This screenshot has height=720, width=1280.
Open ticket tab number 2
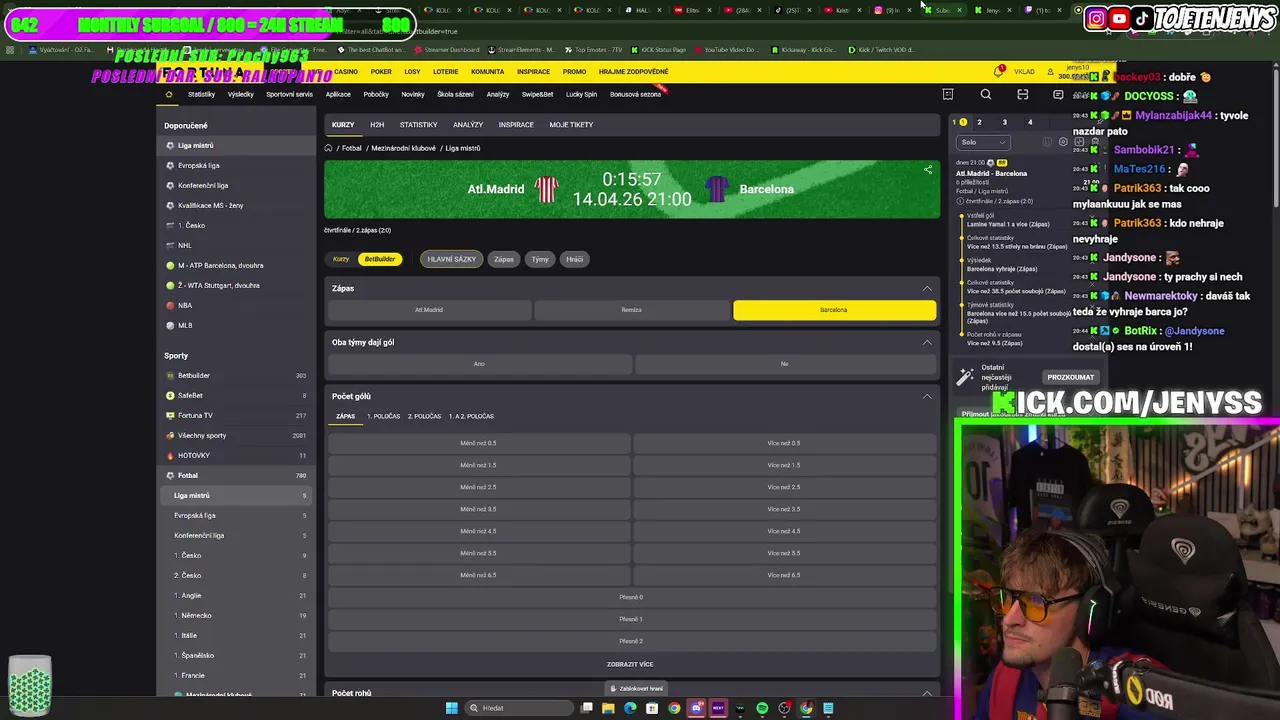[979, 122]
